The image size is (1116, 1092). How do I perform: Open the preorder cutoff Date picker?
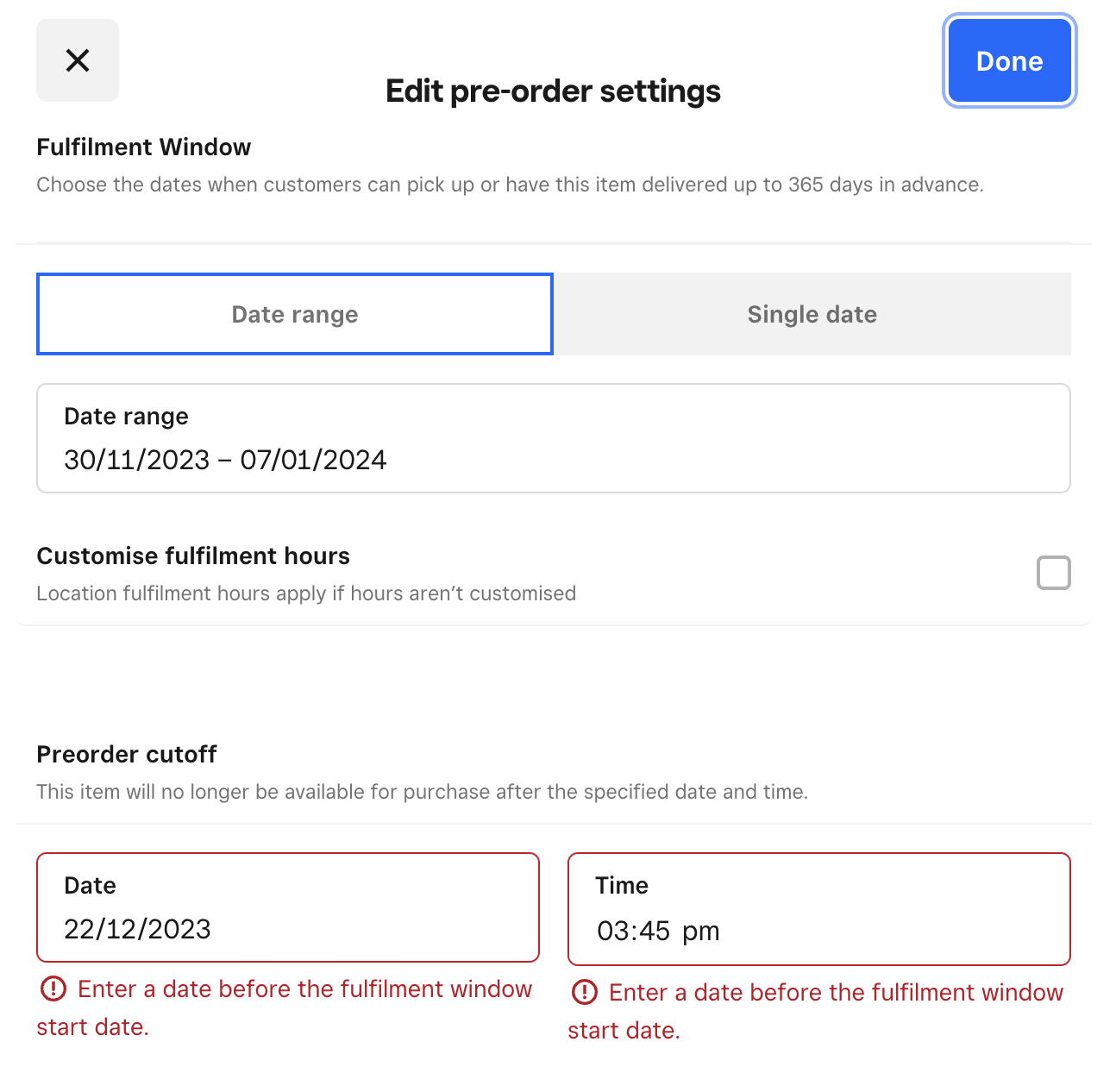(287, 907)
